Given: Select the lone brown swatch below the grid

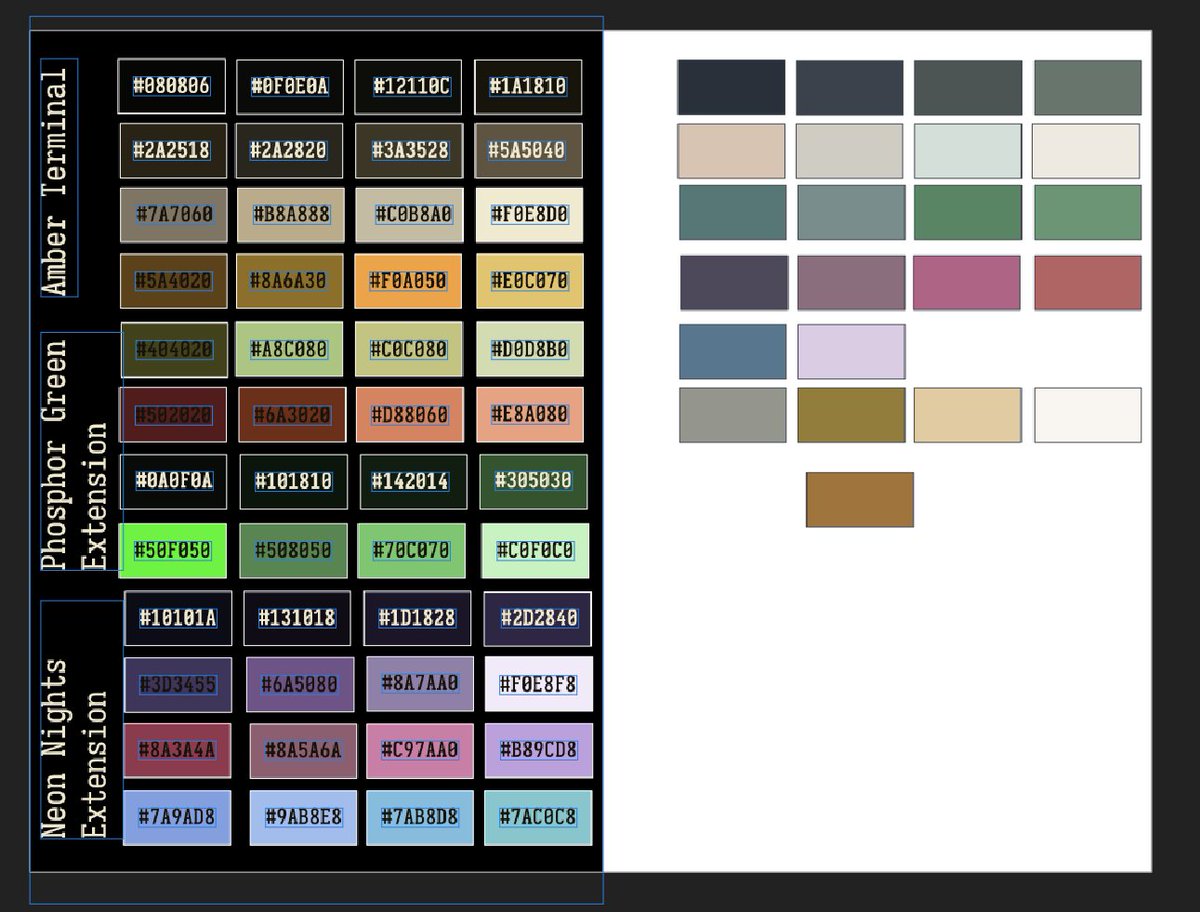Looking at the screenshot, I should [x=860, y=500].
